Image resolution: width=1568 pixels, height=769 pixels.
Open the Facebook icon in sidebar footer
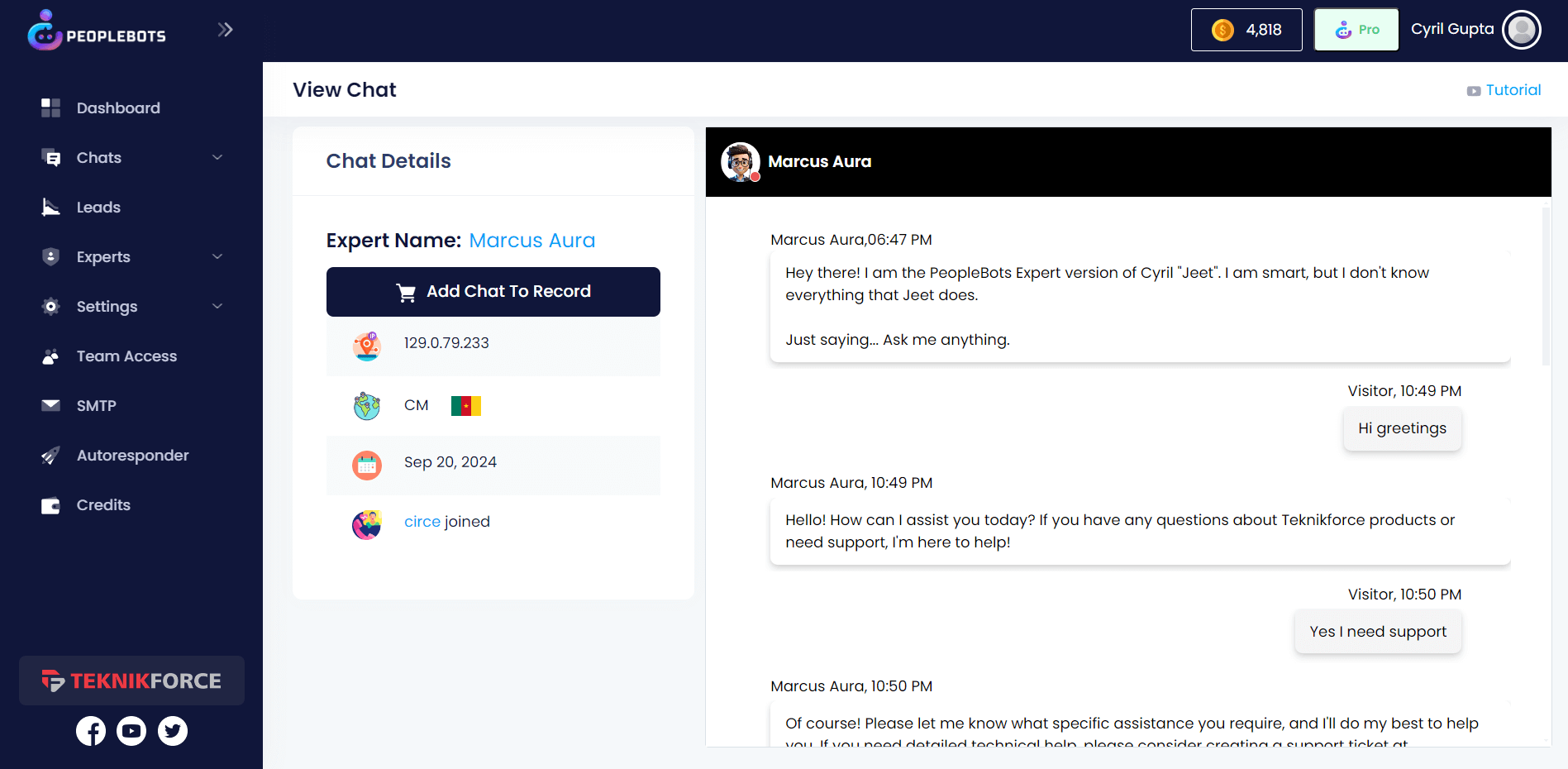point(91,731)
